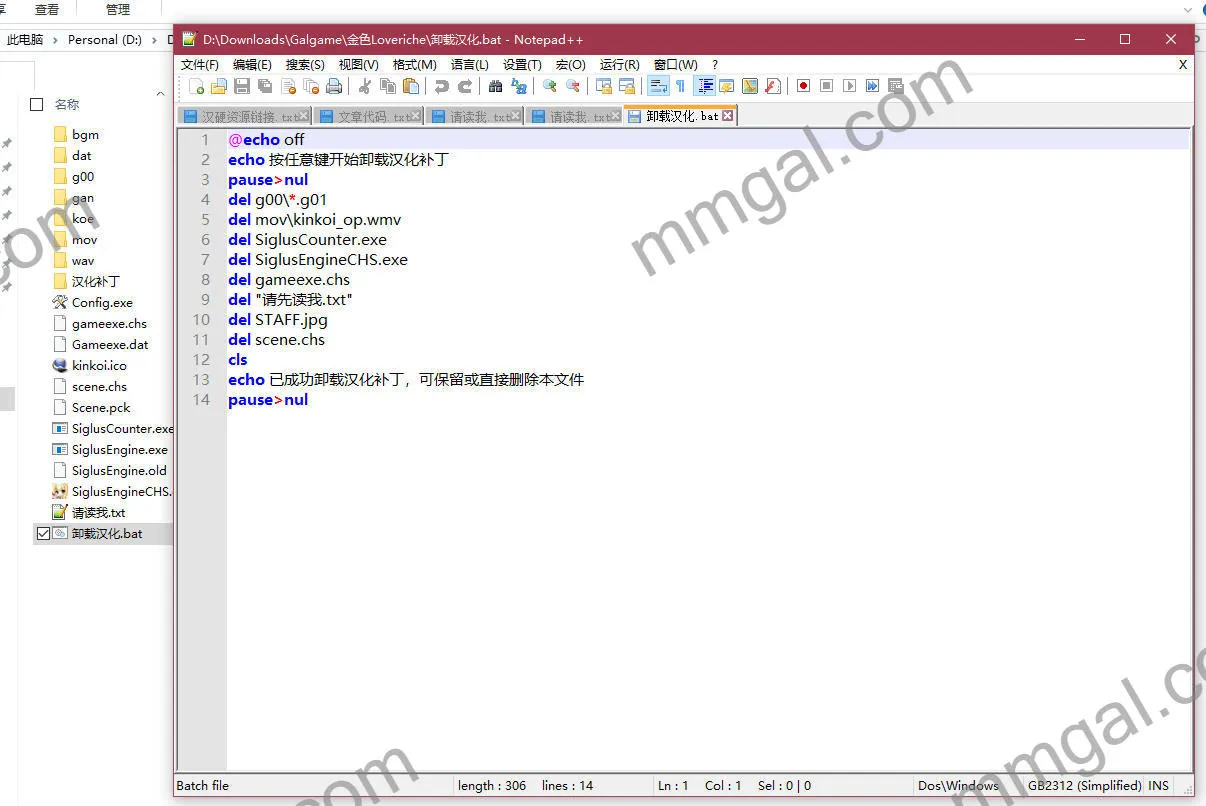Click the GB2312 (Simplified) encoding in status bar
This screenshot has height=806, width=1206.
[1084, 785]
